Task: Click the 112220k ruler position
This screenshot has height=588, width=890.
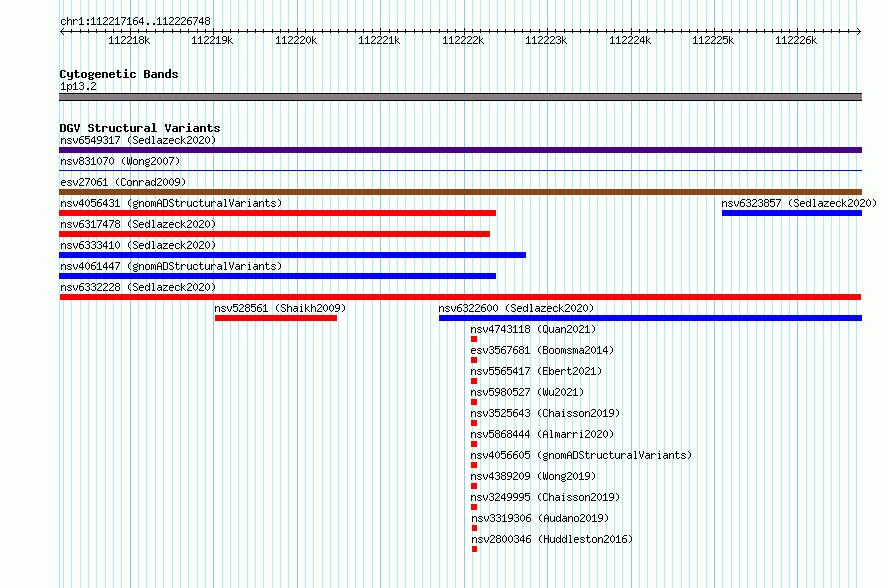Action: click(x=296, y=40)
